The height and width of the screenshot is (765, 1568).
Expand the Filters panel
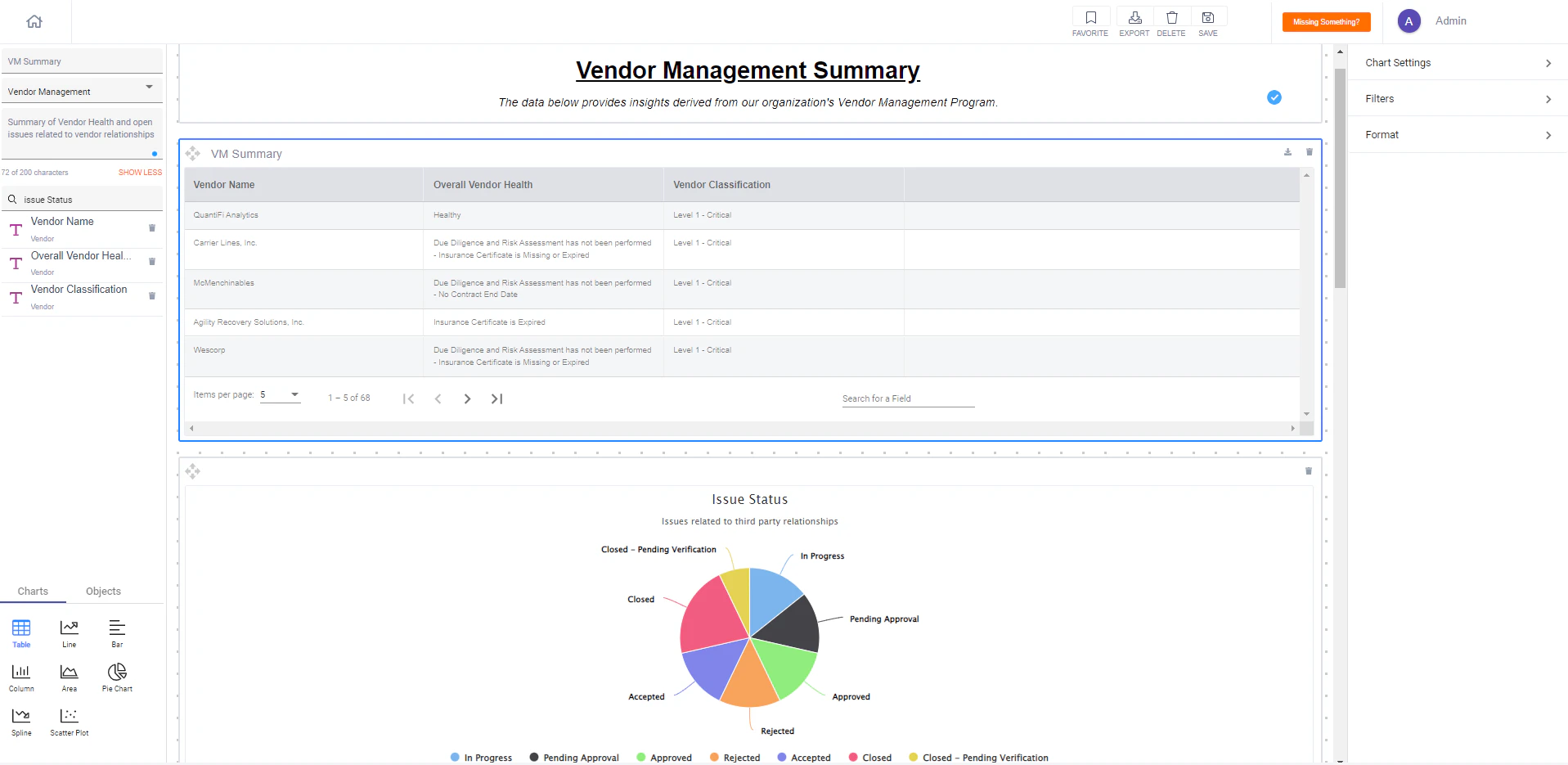tap(1458, 98)
